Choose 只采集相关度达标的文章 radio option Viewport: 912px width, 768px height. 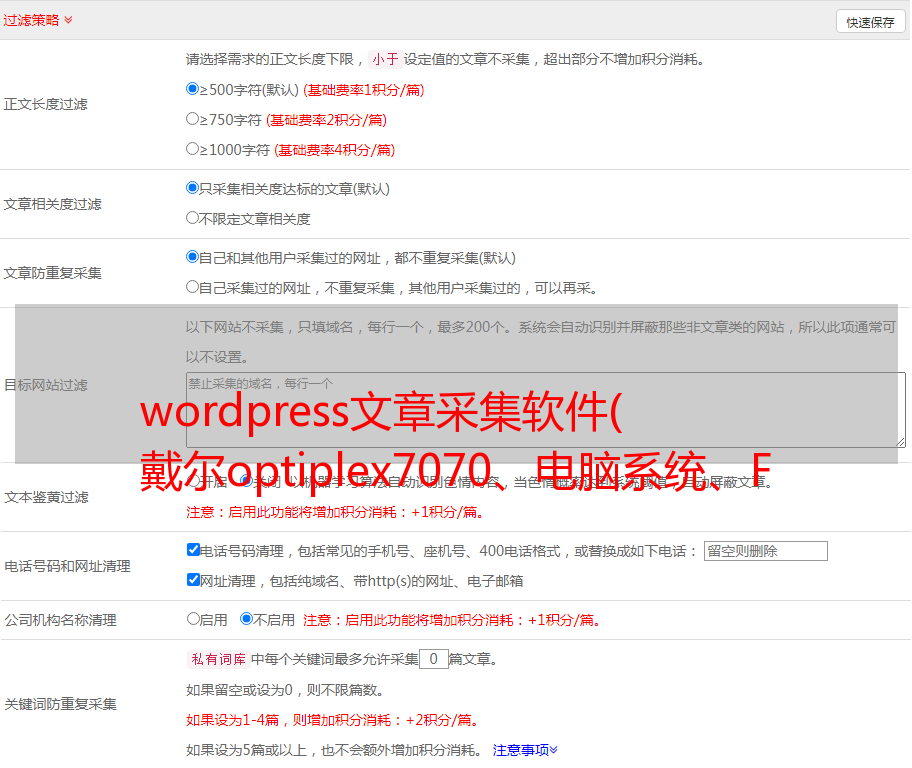coord(192,188)
